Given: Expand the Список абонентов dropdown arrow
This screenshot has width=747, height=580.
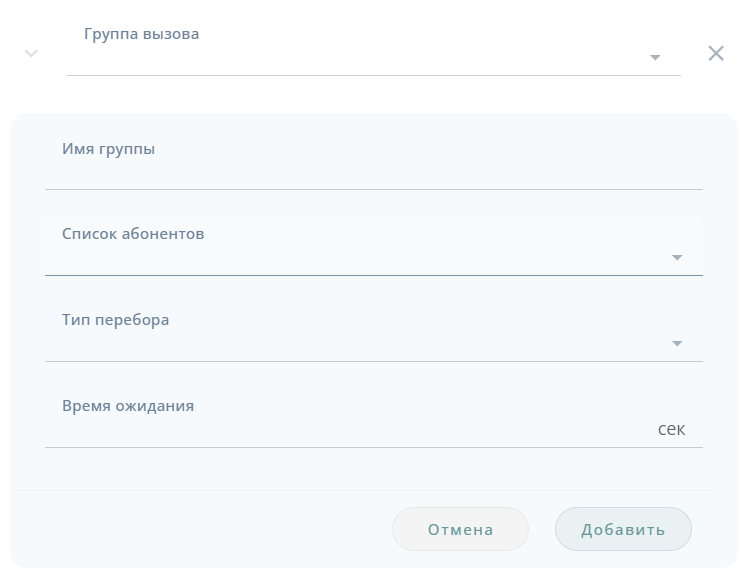Looking at the screenshot, I should point(677,258).
